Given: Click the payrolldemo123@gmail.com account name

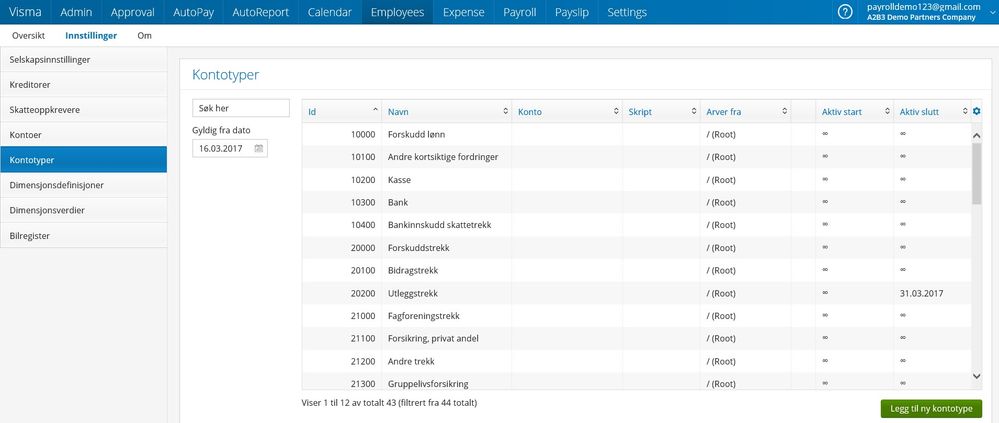Looking at the screenshot, I should pos(924,6).
